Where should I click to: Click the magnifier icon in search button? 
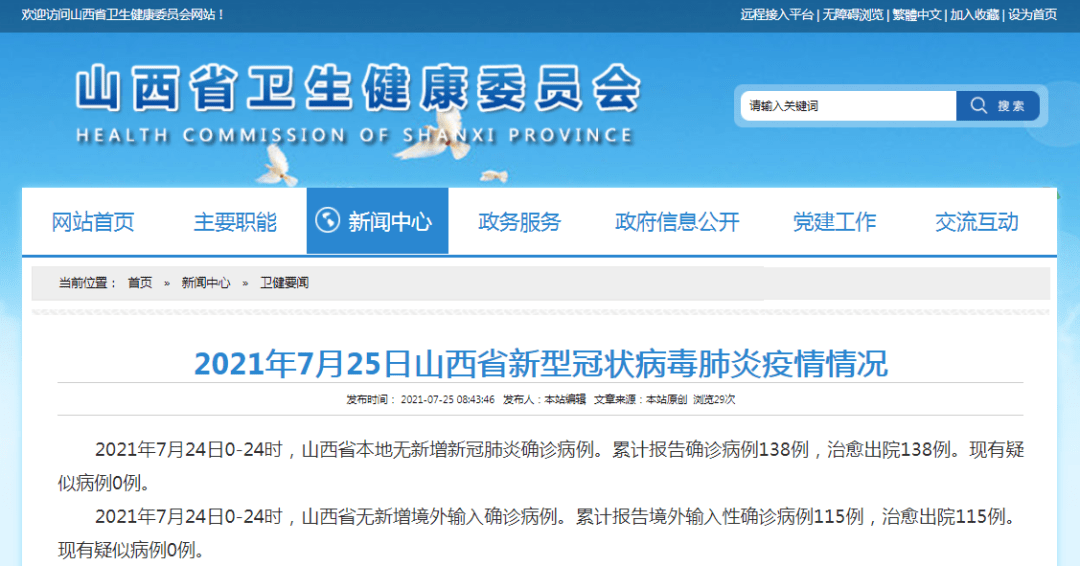[979, 105]
